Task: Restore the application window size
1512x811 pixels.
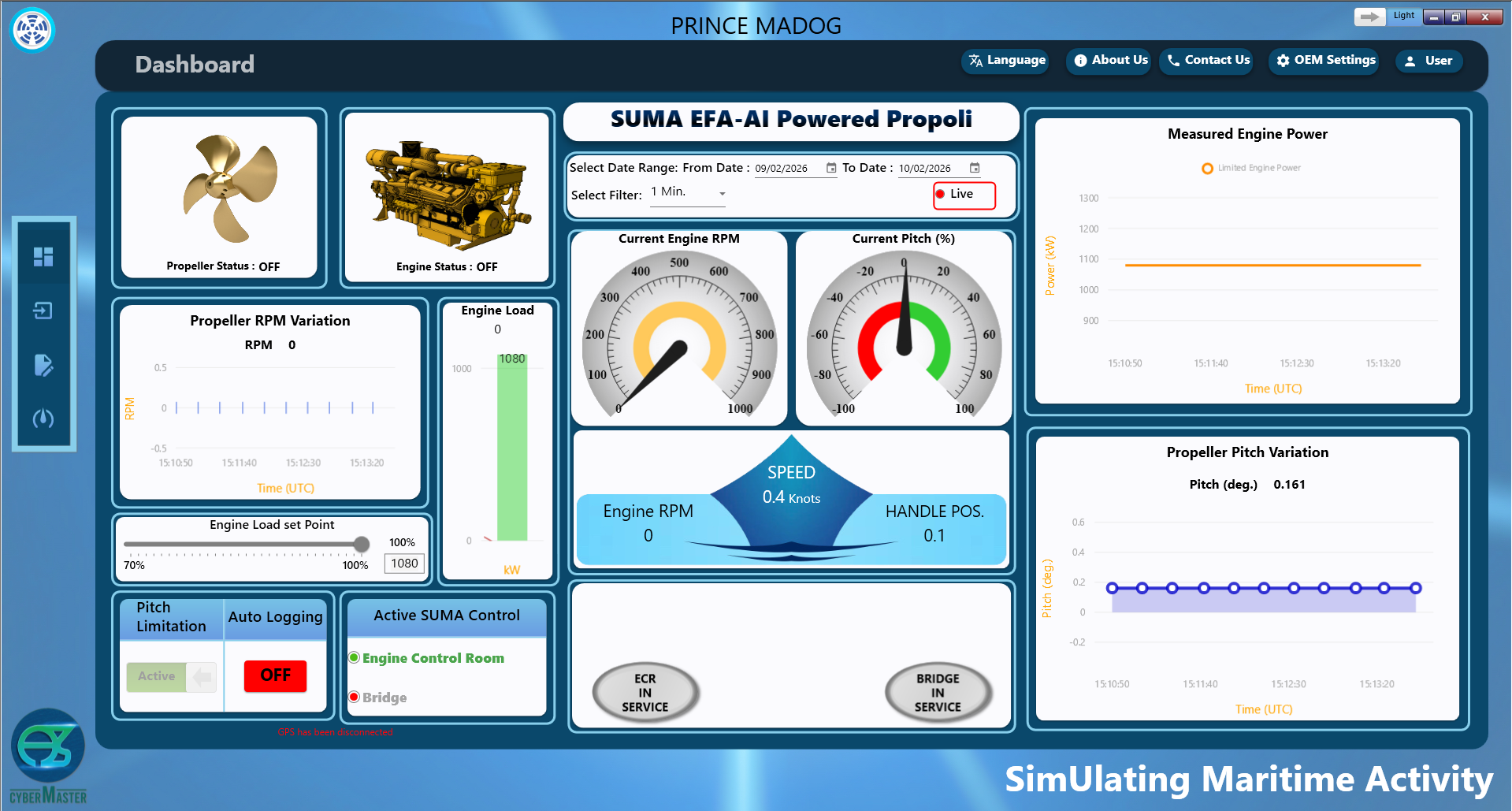Action: [x=1456, y=17]
